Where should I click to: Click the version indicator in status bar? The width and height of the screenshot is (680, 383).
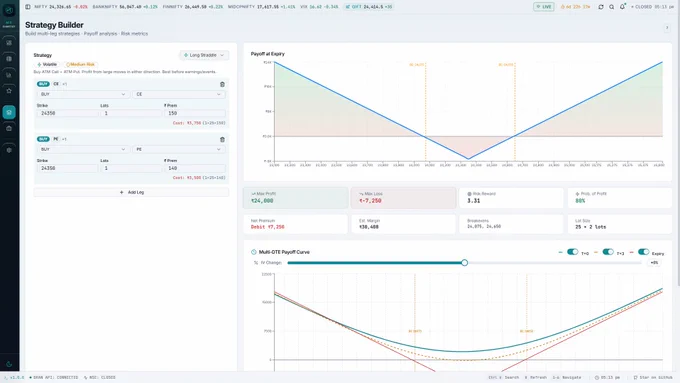coord(15,377)
